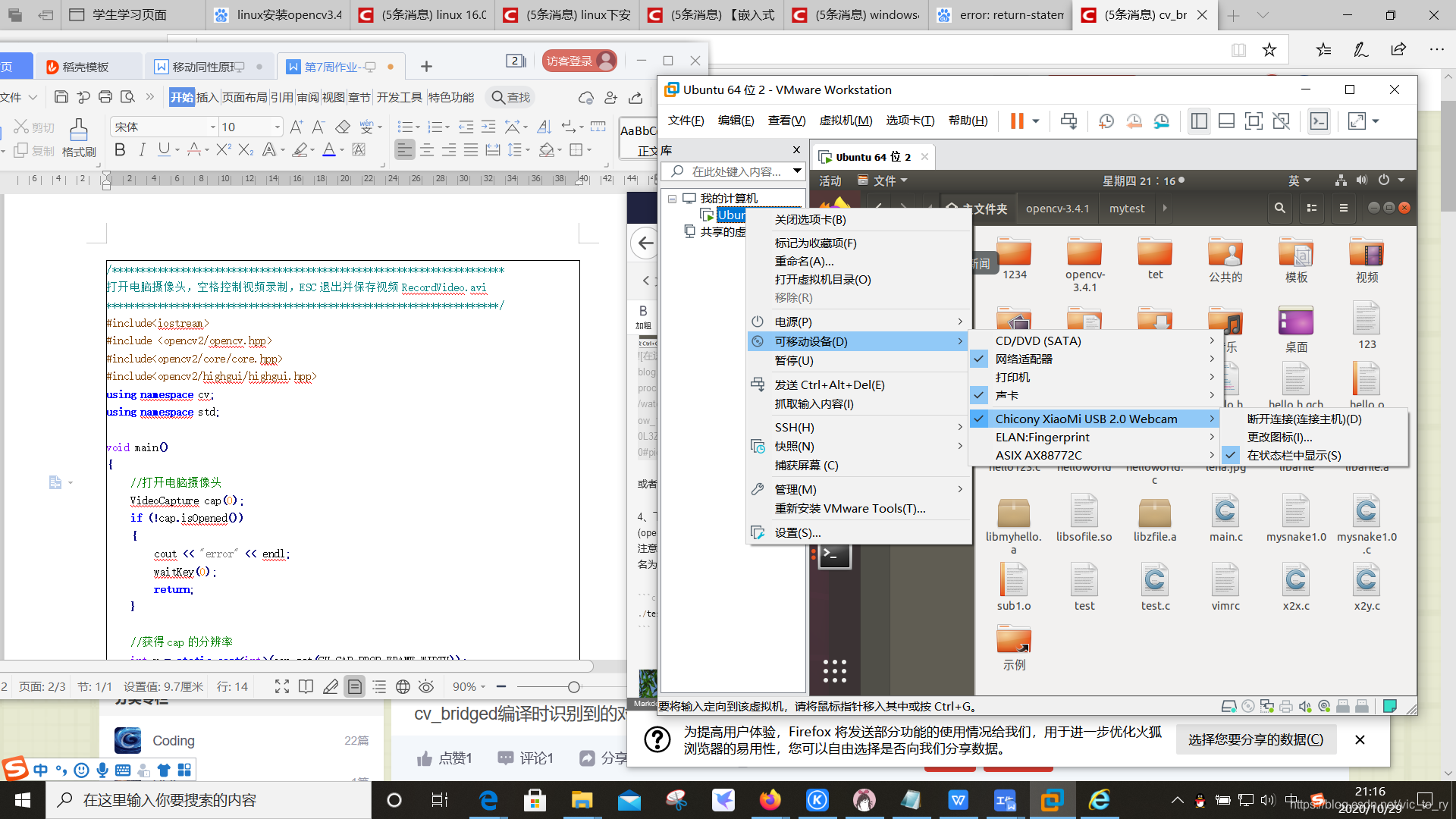Open Terminal icon in Ubuntu dock
Viewport: 1456px width, 819px height.
click(x=834, y=556)
